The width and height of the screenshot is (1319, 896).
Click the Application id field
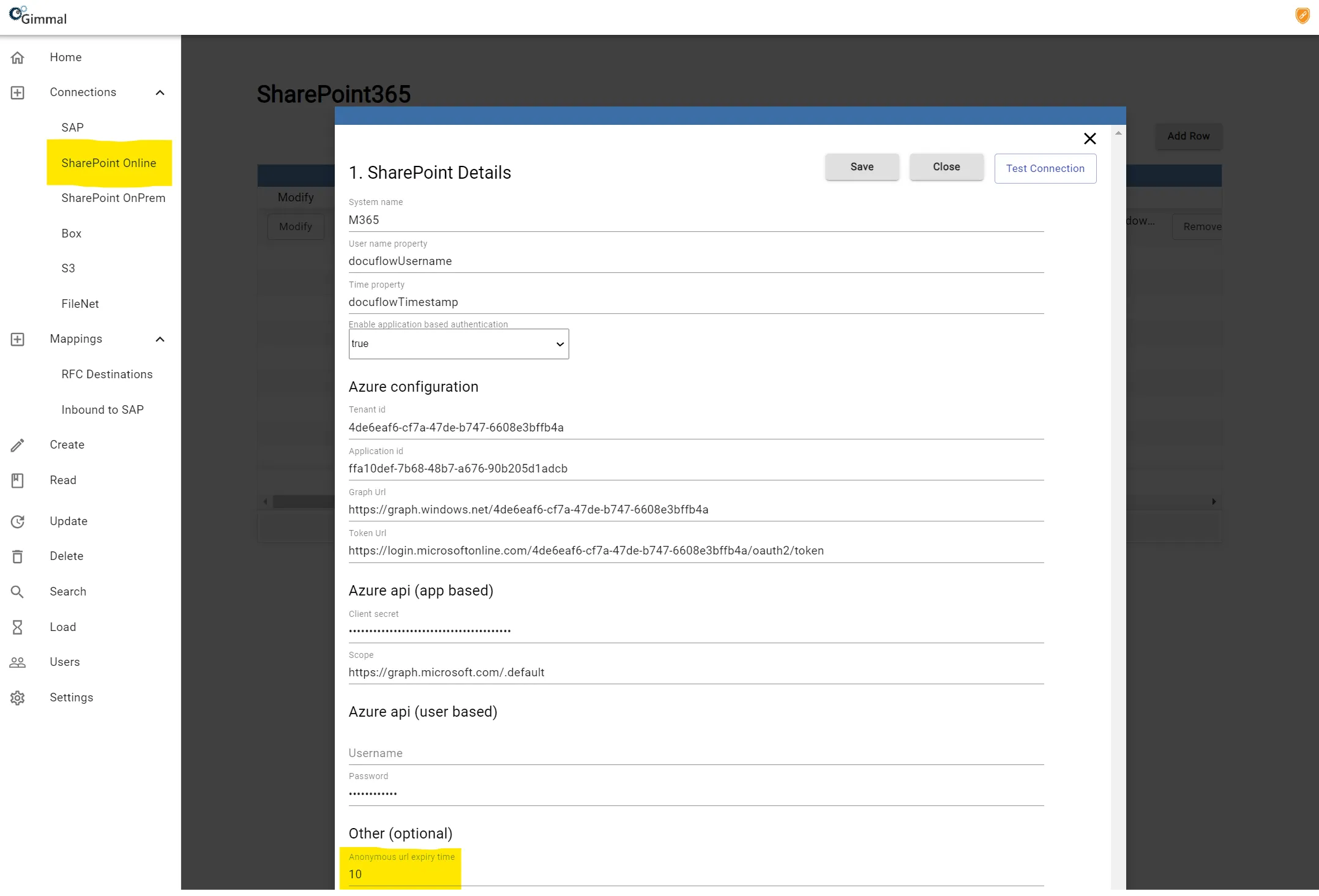696,469
